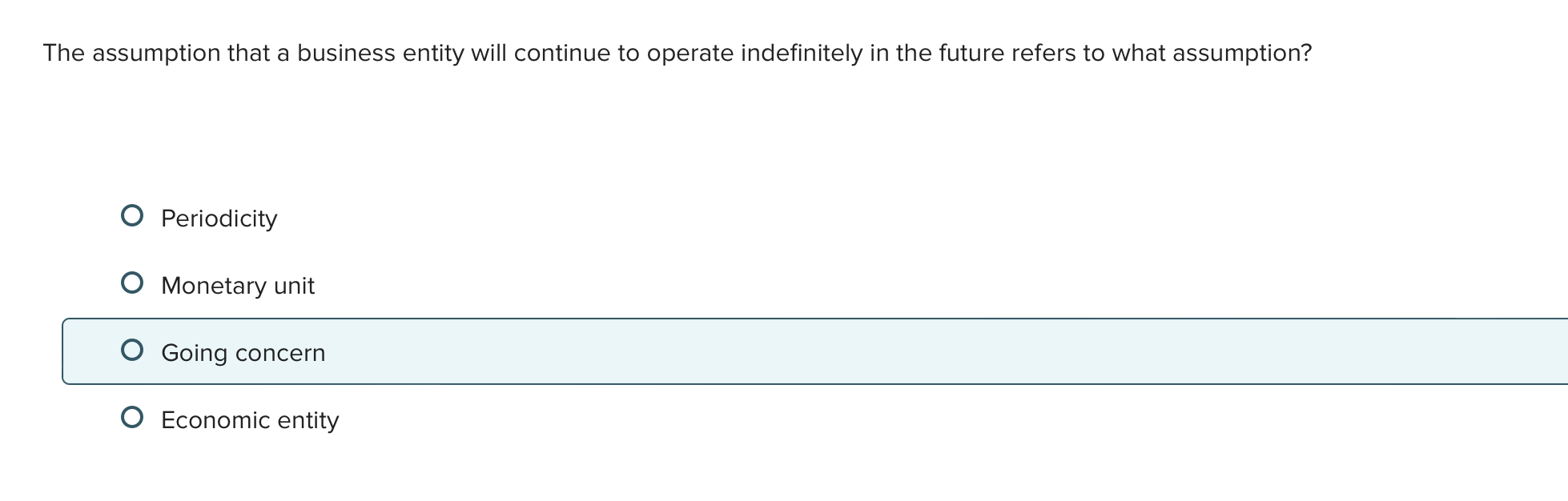Viewport: 1568px width, 501px height.
Task: Click the Going concern option label
Action: point(243,352)
